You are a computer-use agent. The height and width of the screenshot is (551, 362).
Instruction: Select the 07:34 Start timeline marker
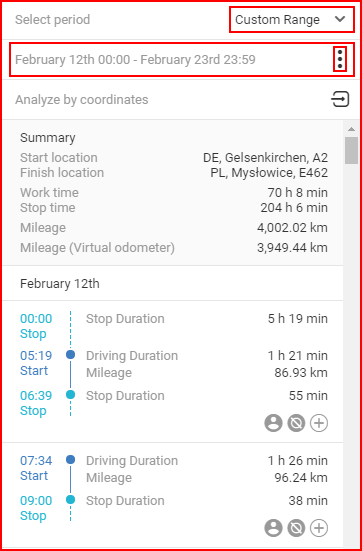pos(70,460)
